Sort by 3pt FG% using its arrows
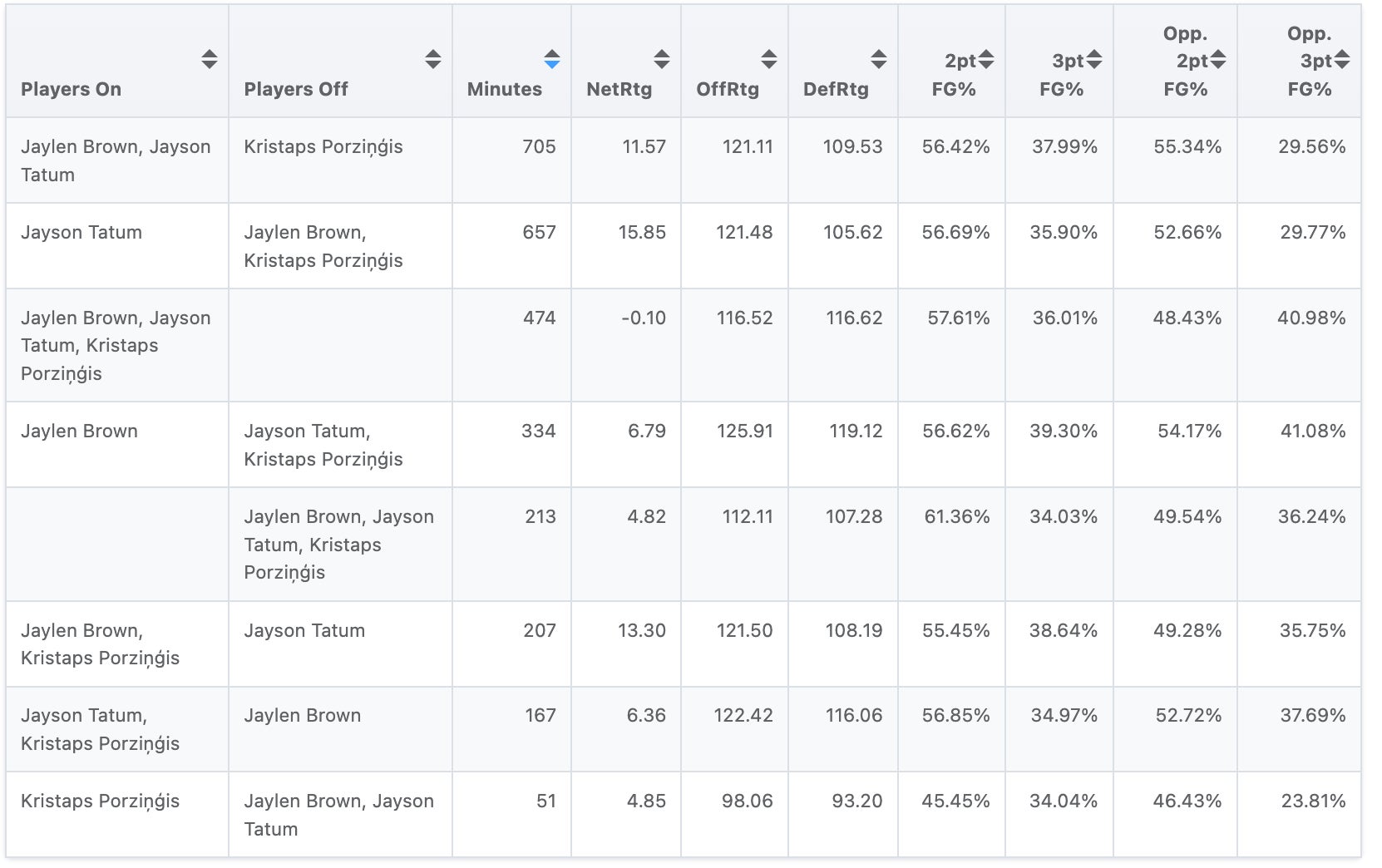Screen dimensions: 1382x868 (x=1094, y=59)
